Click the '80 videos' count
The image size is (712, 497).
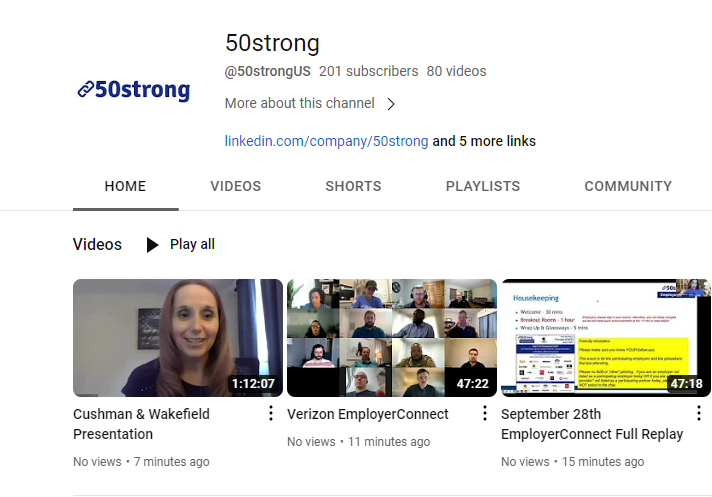pos(456,71)
